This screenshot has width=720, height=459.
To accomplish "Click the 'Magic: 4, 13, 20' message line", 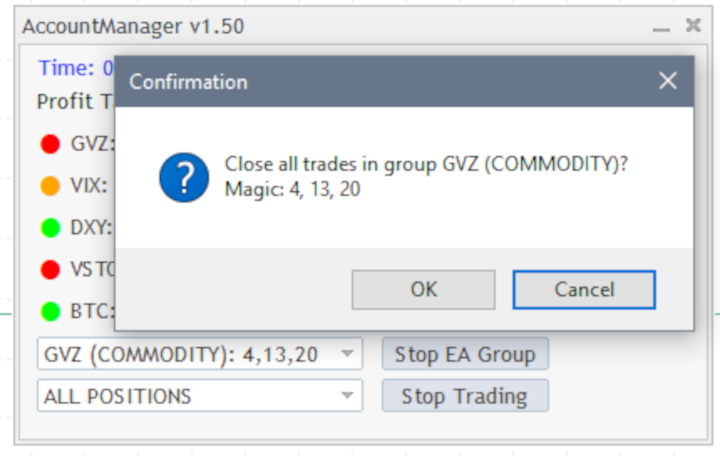I will 292,189.
